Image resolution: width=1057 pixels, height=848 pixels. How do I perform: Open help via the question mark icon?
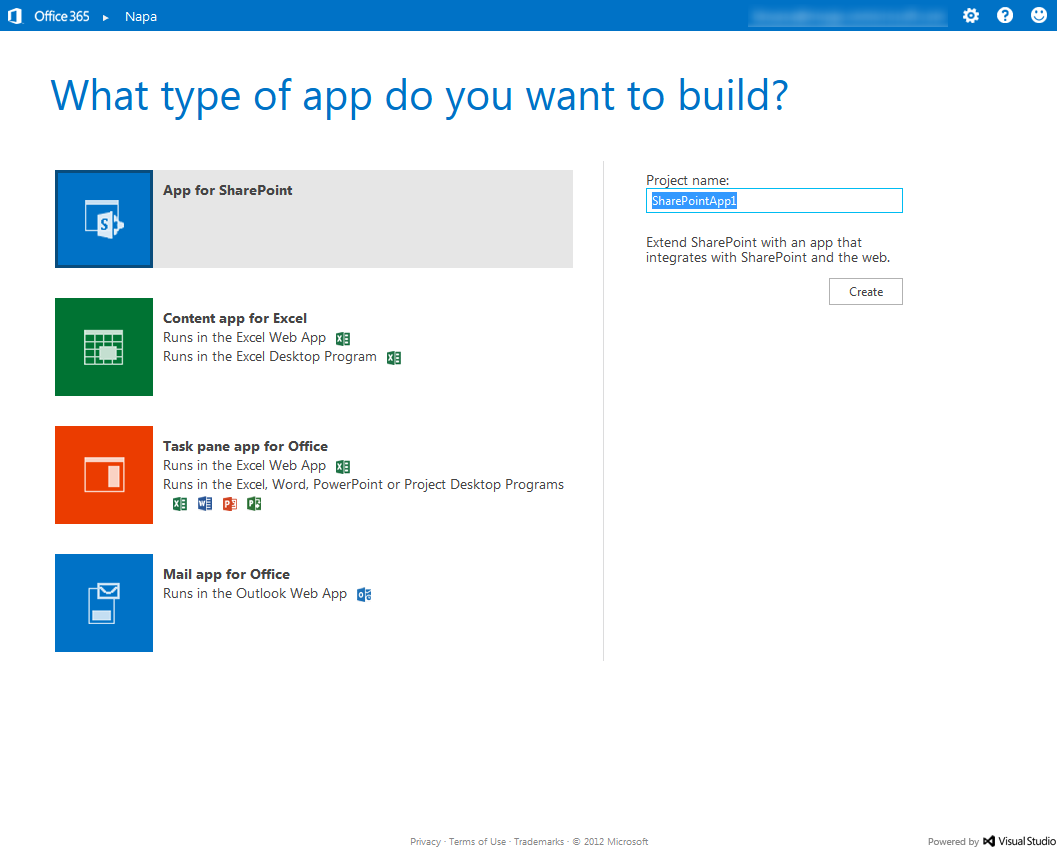pyautogui.click(x=1005, y=16)
